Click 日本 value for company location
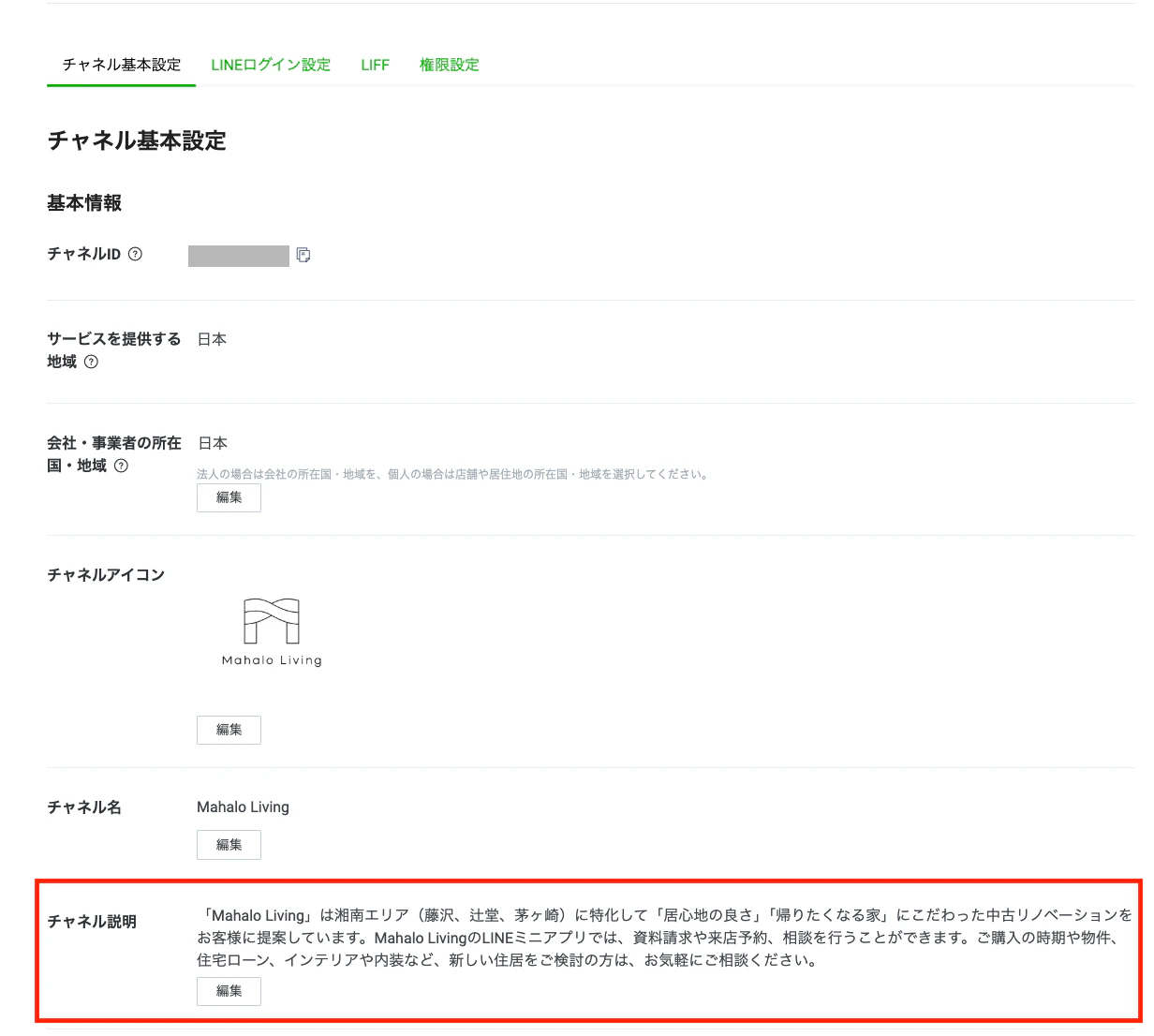The width and height of the screenshot is (1154, 1036). 213,443
